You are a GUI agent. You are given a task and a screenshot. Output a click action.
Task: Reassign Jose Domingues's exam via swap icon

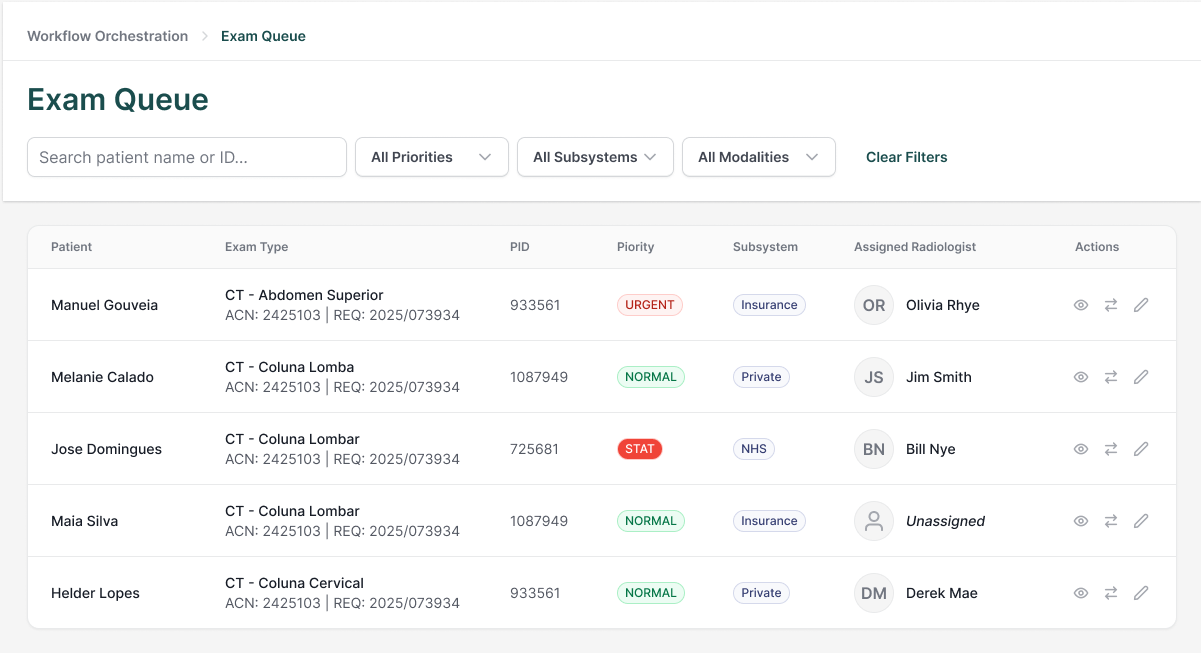point(1111,449)
